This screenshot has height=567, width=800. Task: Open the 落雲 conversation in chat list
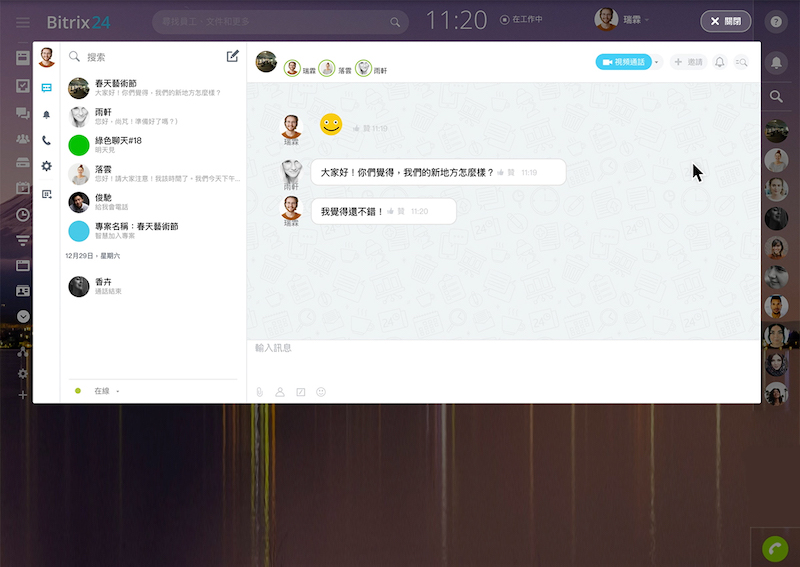tap(153, 174)
